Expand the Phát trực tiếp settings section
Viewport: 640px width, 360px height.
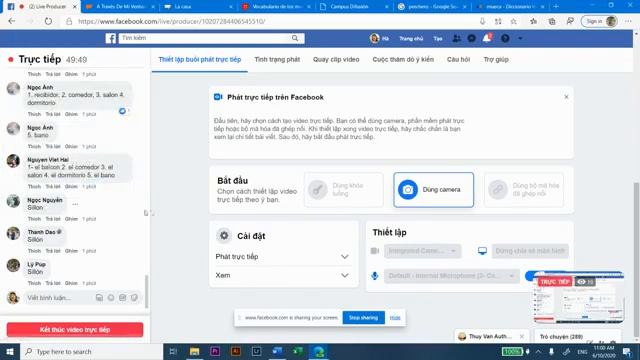(x=282, y=257)
